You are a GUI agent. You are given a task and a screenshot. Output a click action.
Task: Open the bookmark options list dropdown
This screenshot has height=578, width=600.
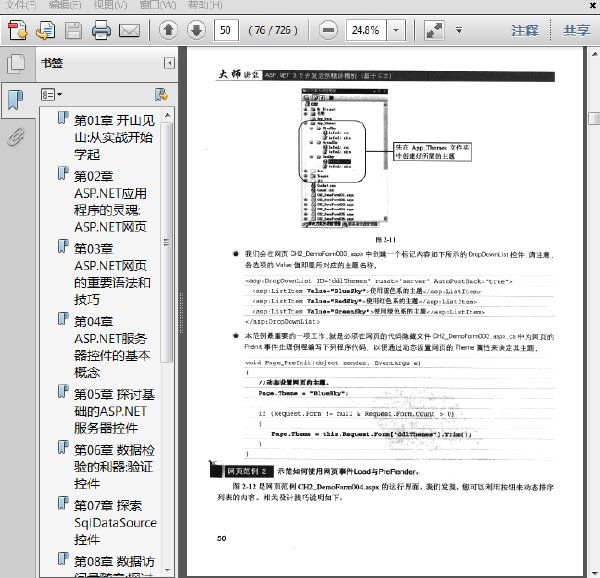[x=51, y=94]
